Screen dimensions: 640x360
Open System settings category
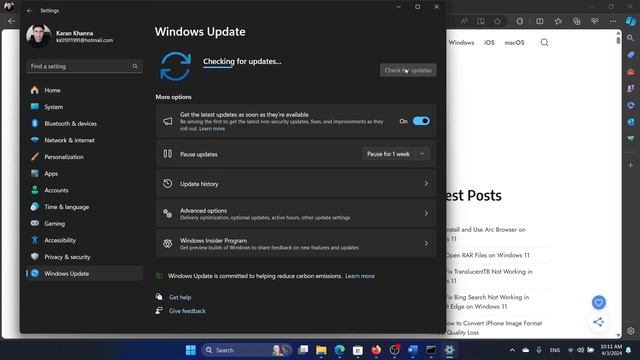pos(84,107)
